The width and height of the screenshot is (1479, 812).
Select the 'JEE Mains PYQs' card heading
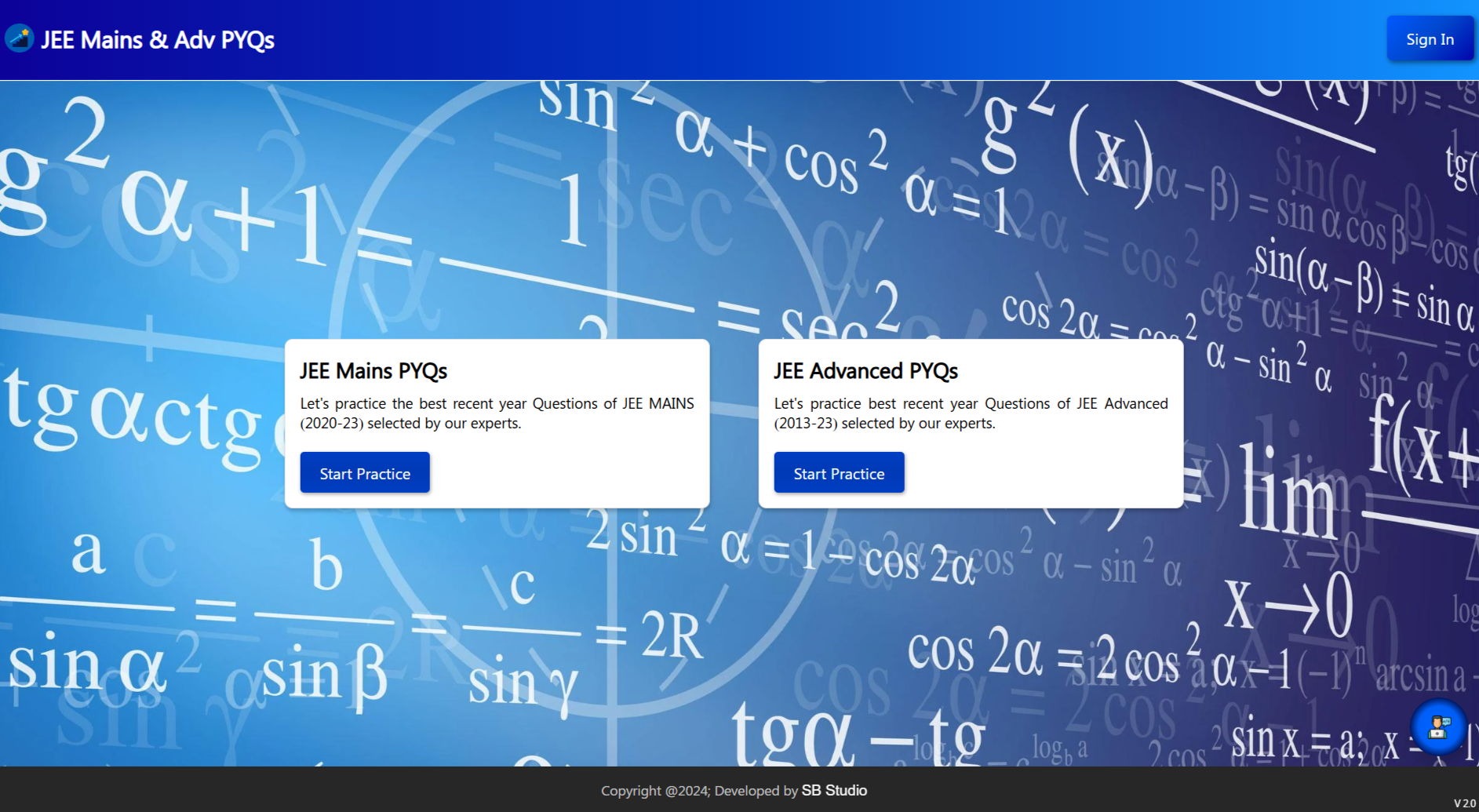click(x=373, y=370)
